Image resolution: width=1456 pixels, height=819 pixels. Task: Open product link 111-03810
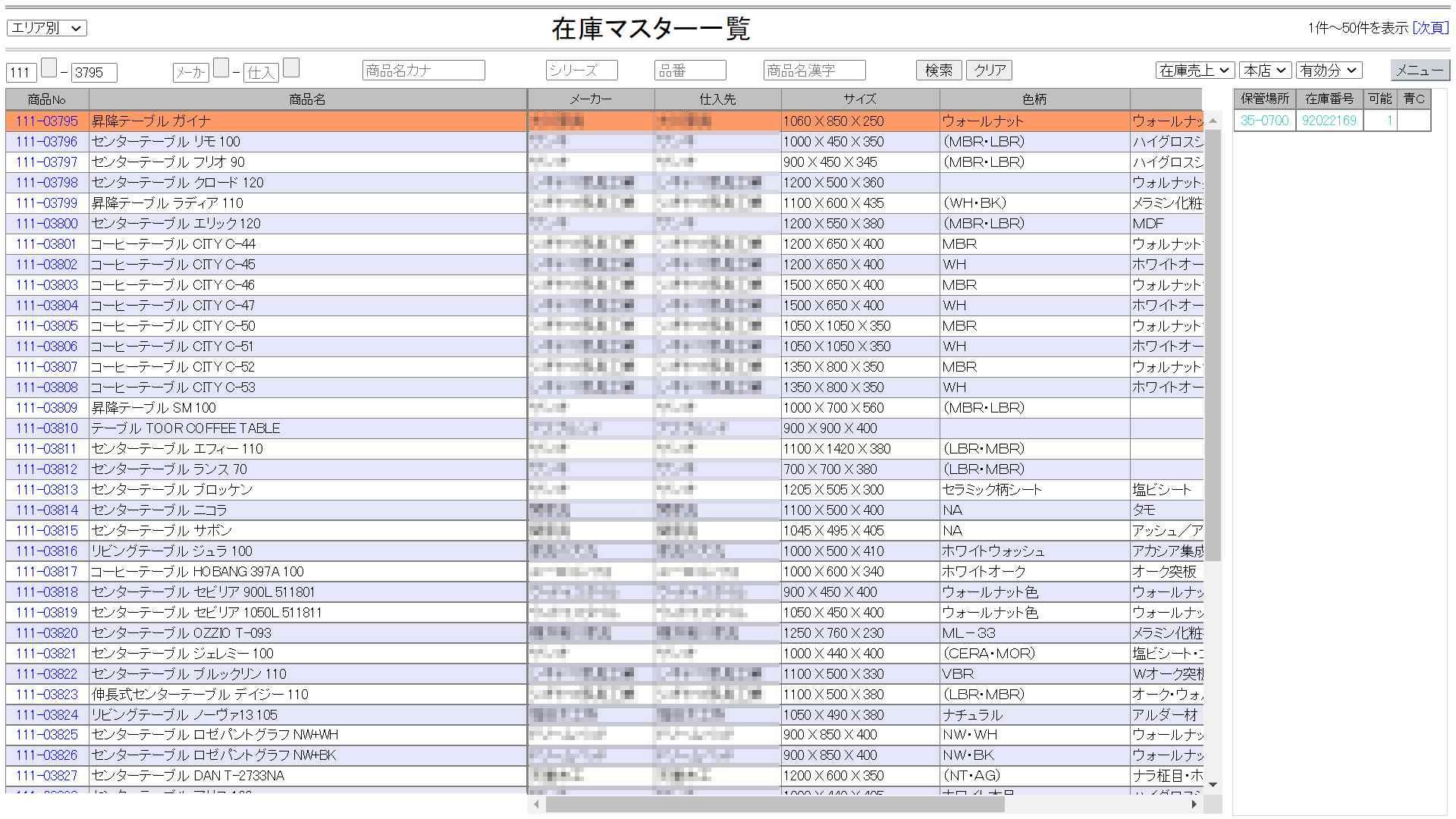click(x=47, y=428)
